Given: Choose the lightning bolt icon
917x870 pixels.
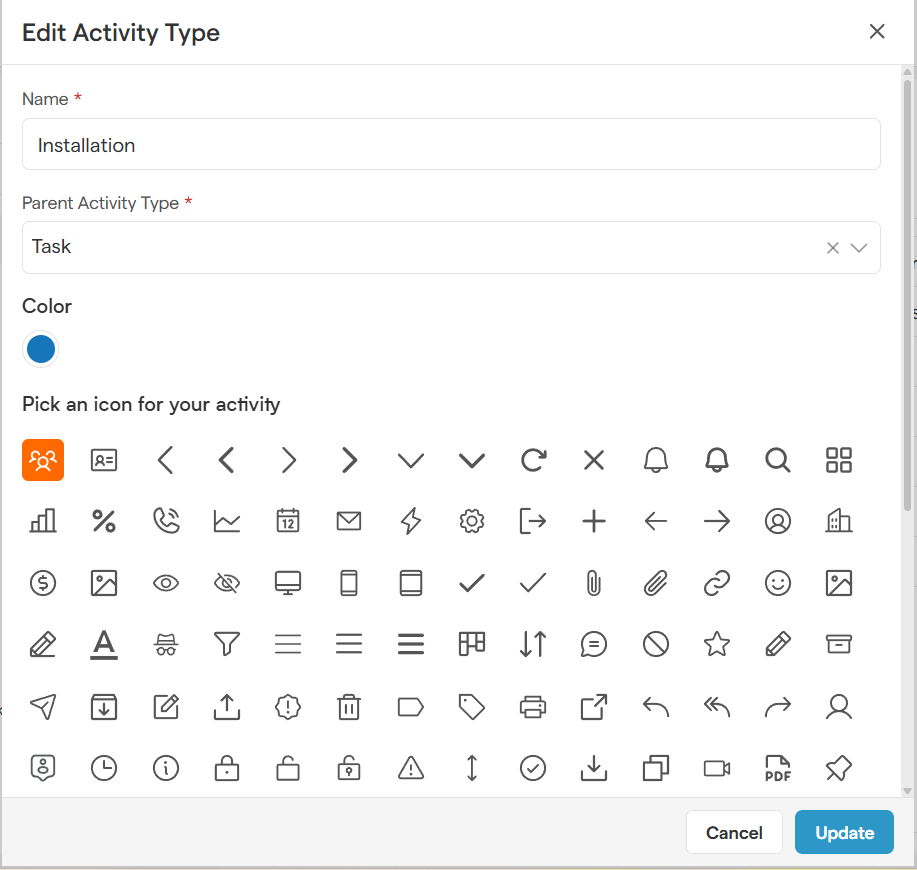Looking at the screenshot, I should 410,521.
